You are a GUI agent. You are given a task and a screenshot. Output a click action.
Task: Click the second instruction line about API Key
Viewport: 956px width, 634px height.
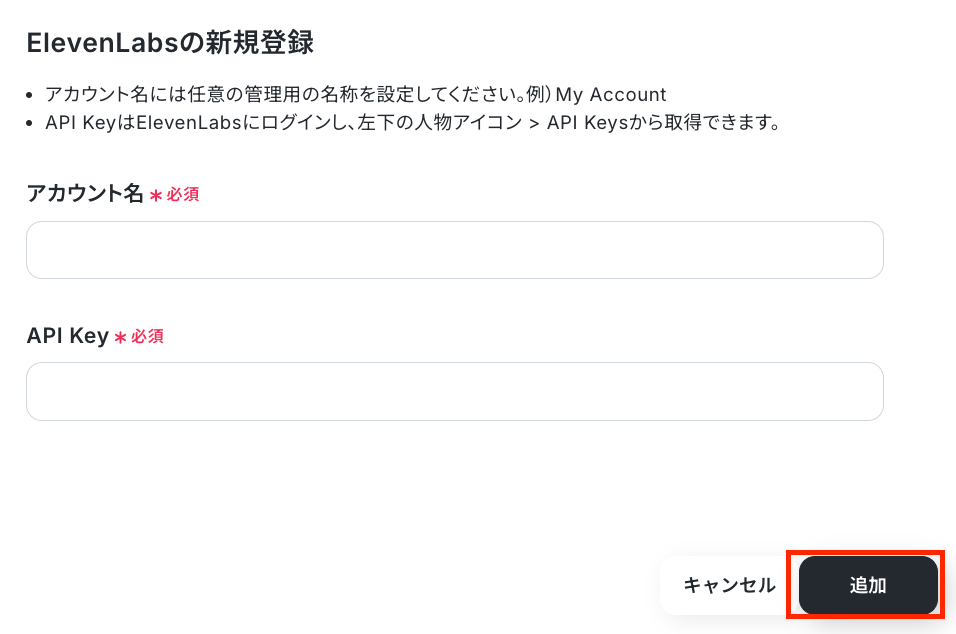tap(412, 123)
